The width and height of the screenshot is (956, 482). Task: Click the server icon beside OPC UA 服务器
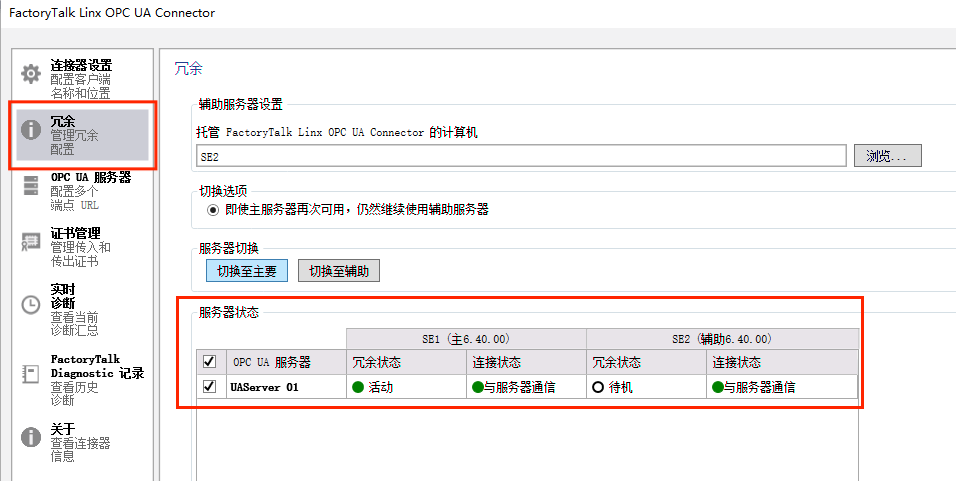31,185
